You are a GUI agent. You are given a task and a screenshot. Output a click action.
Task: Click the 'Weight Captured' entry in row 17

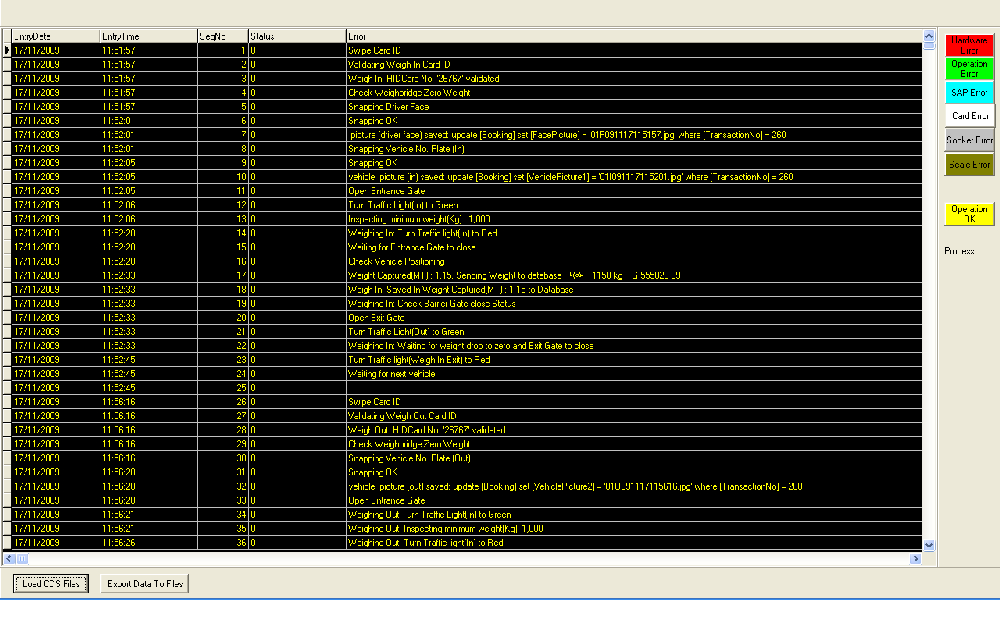(635, 276)
